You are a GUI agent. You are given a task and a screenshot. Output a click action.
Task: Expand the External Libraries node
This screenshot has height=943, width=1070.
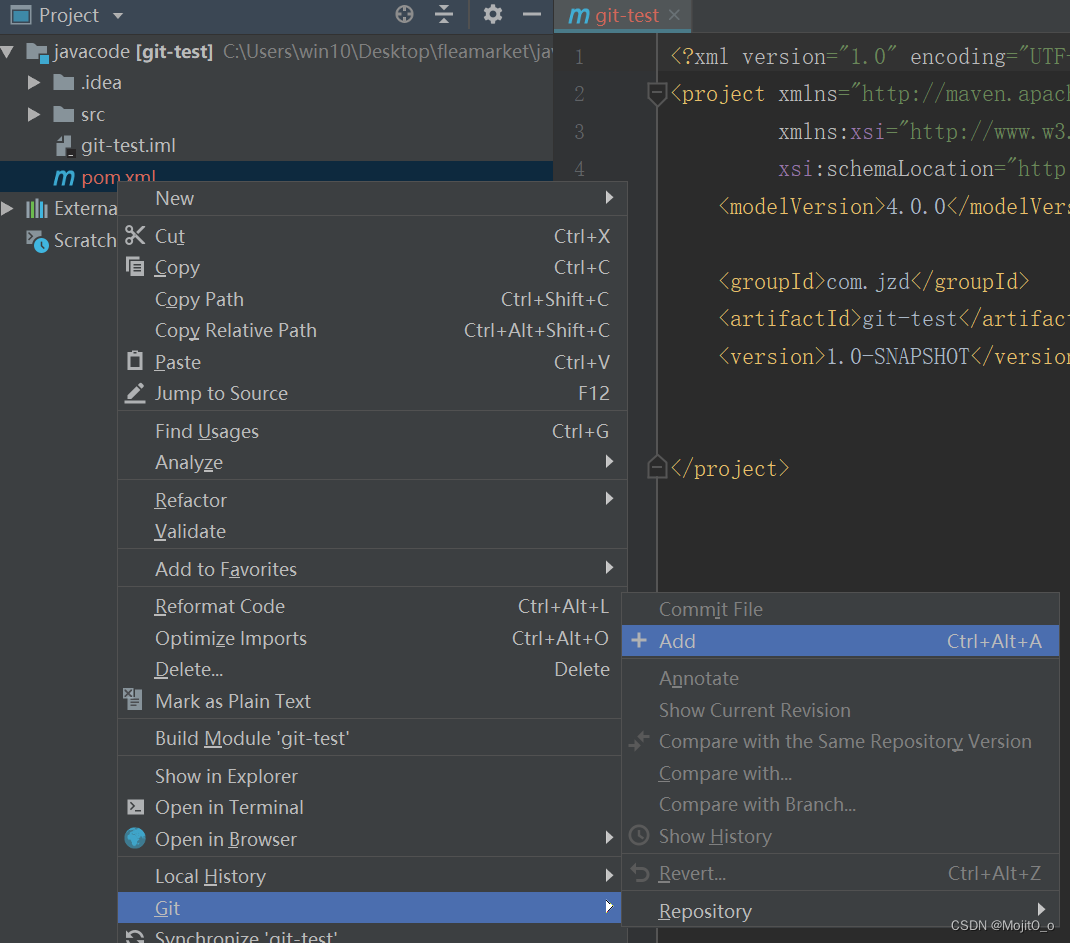pos(8,208)
